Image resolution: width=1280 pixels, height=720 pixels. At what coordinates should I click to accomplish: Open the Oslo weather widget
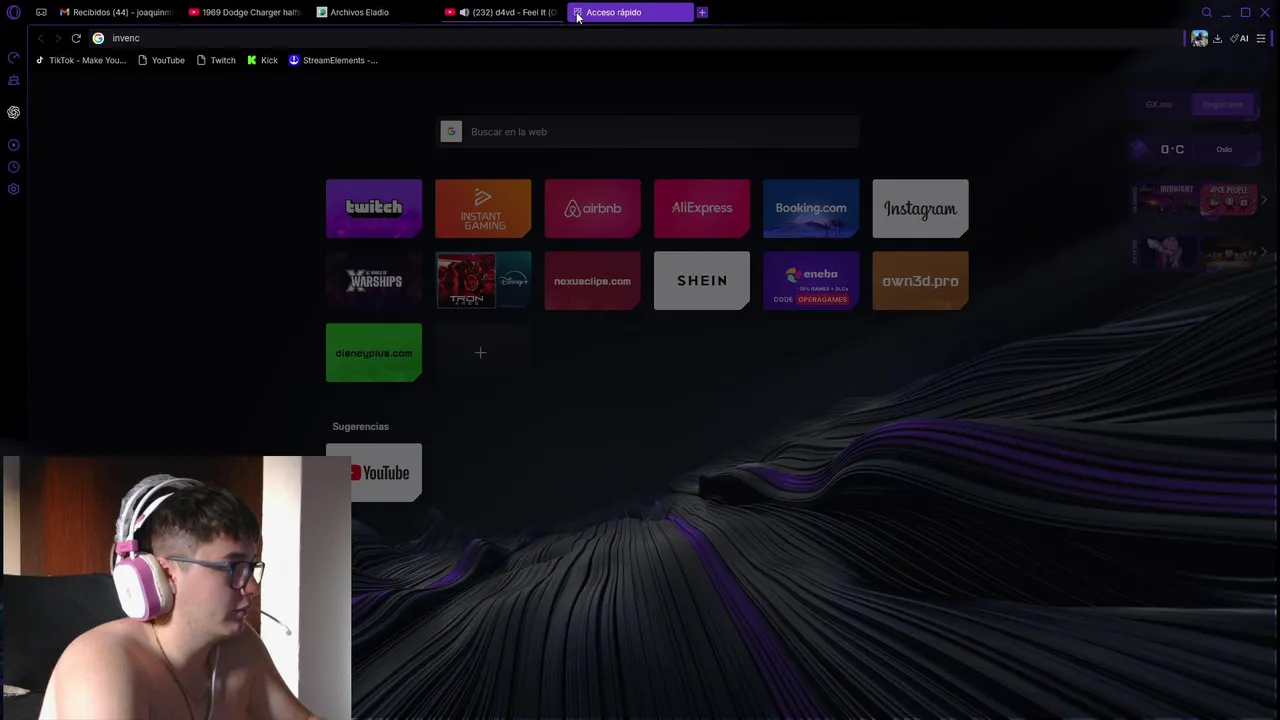point(1196,149)
